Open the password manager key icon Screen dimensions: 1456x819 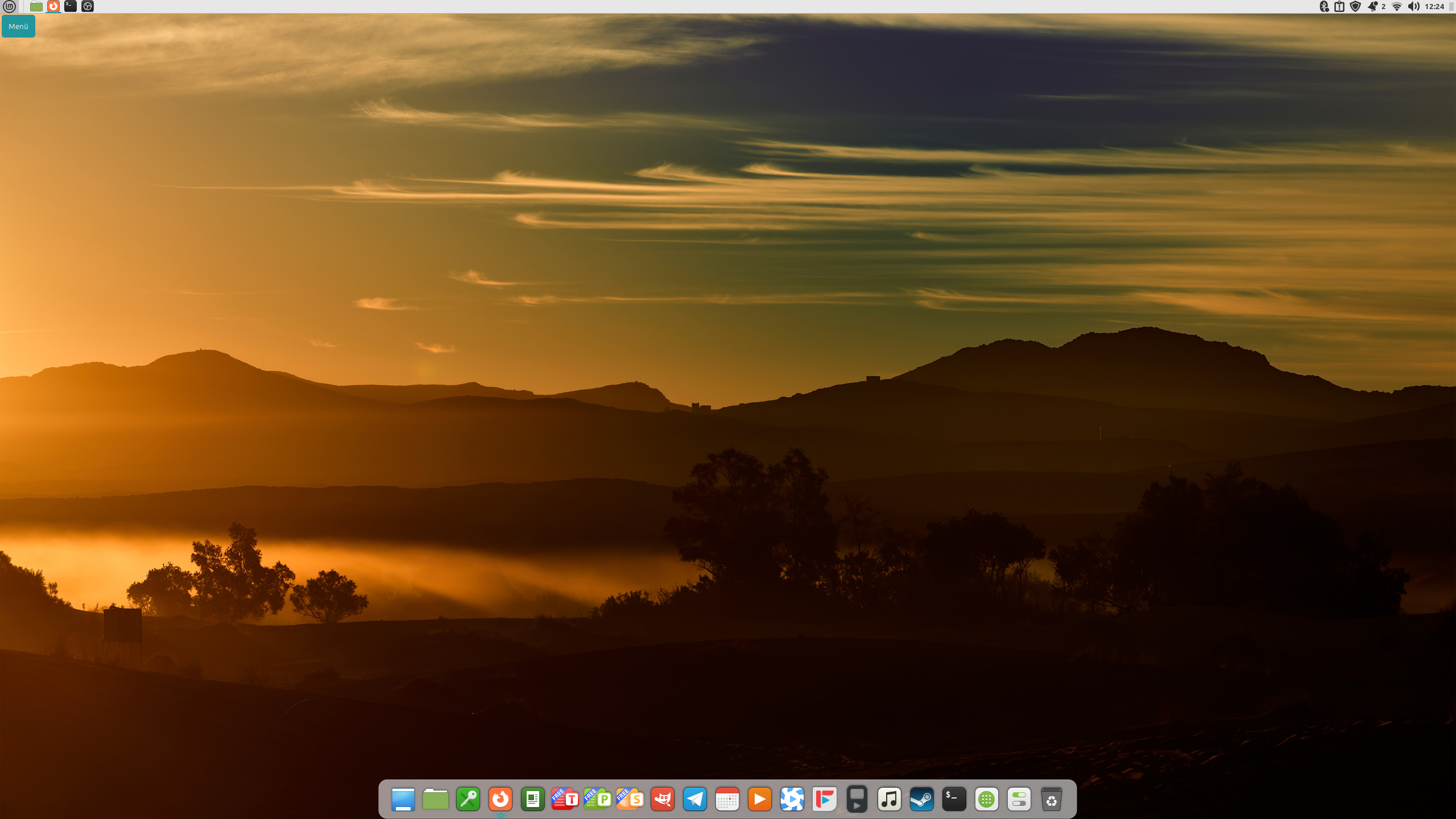click(x=468, y=799)
